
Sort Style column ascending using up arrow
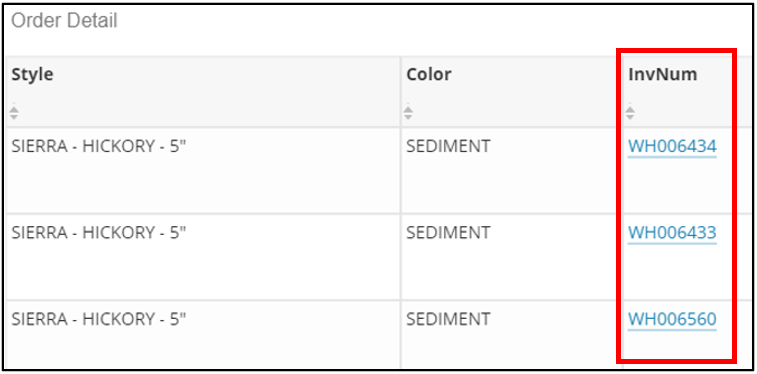click(14, 109)
